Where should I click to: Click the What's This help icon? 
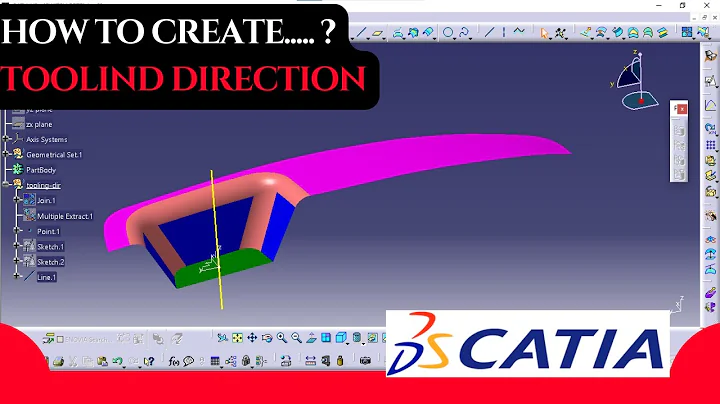pyautogui.click(x=149, y=361)
